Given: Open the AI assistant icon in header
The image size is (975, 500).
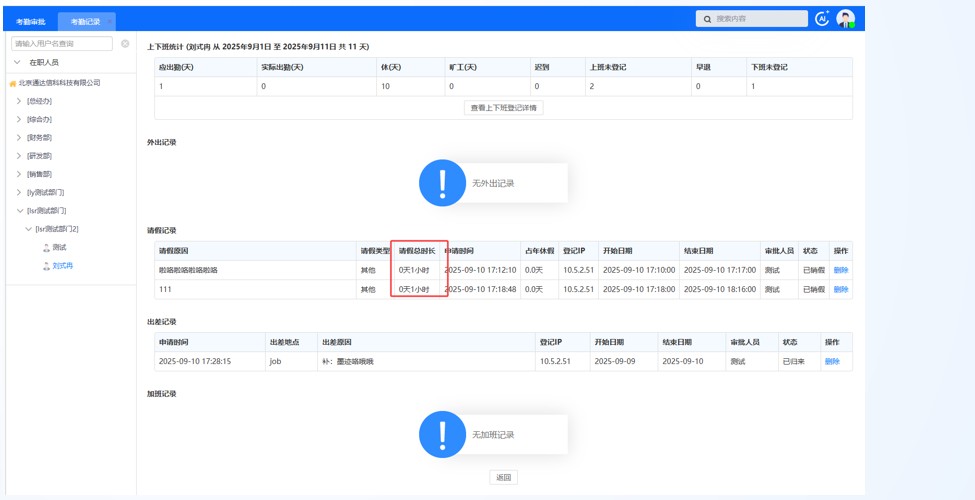Looking at the screenshot, I should (822, 19).
